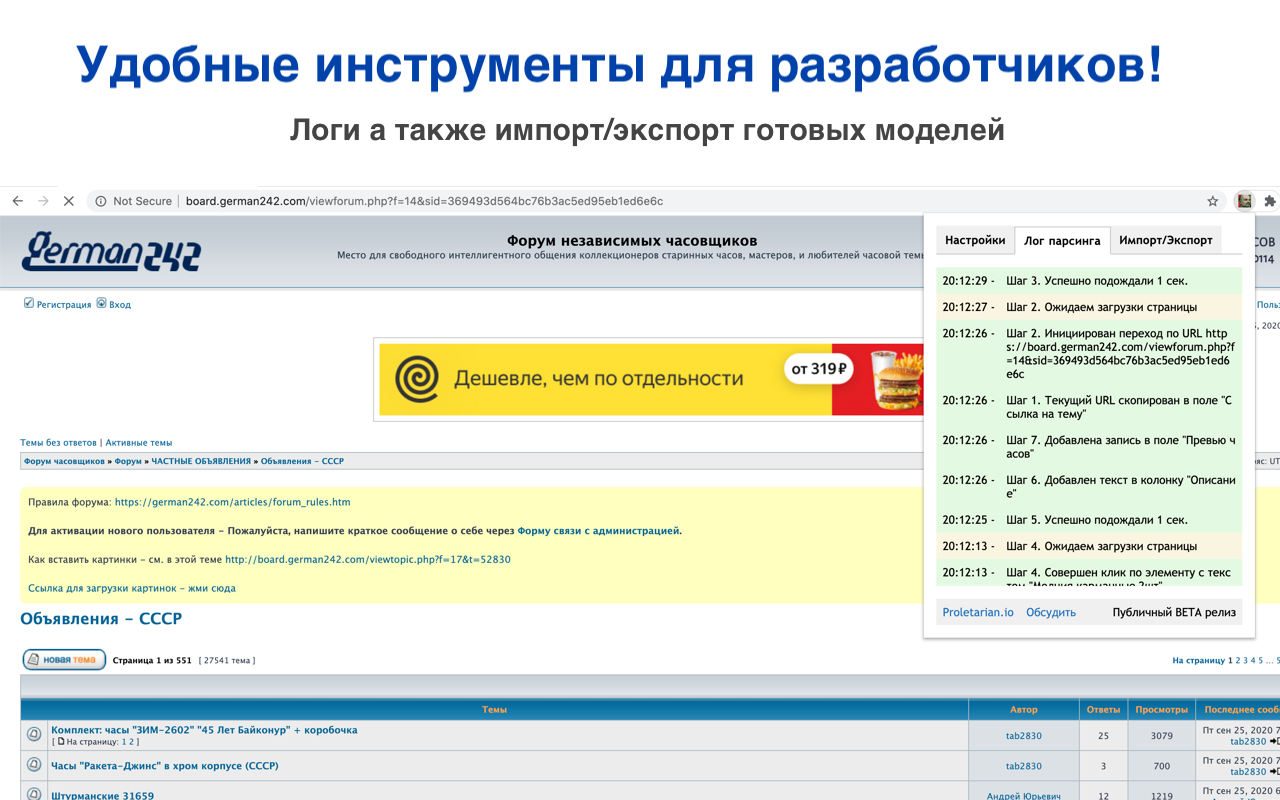Open Темы без ответов link
Screen dimensions: 1280x800
[x=59, y=442]
